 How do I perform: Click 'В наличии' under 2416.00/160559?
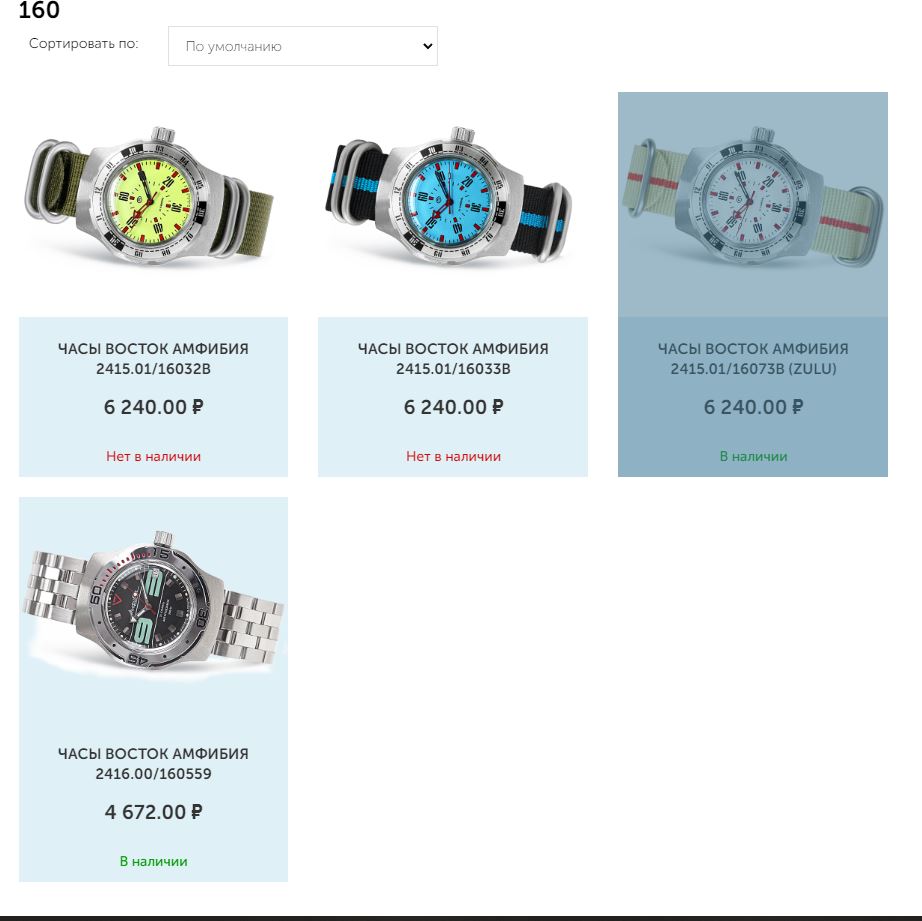pyautogui.click(x=153, y=862)
